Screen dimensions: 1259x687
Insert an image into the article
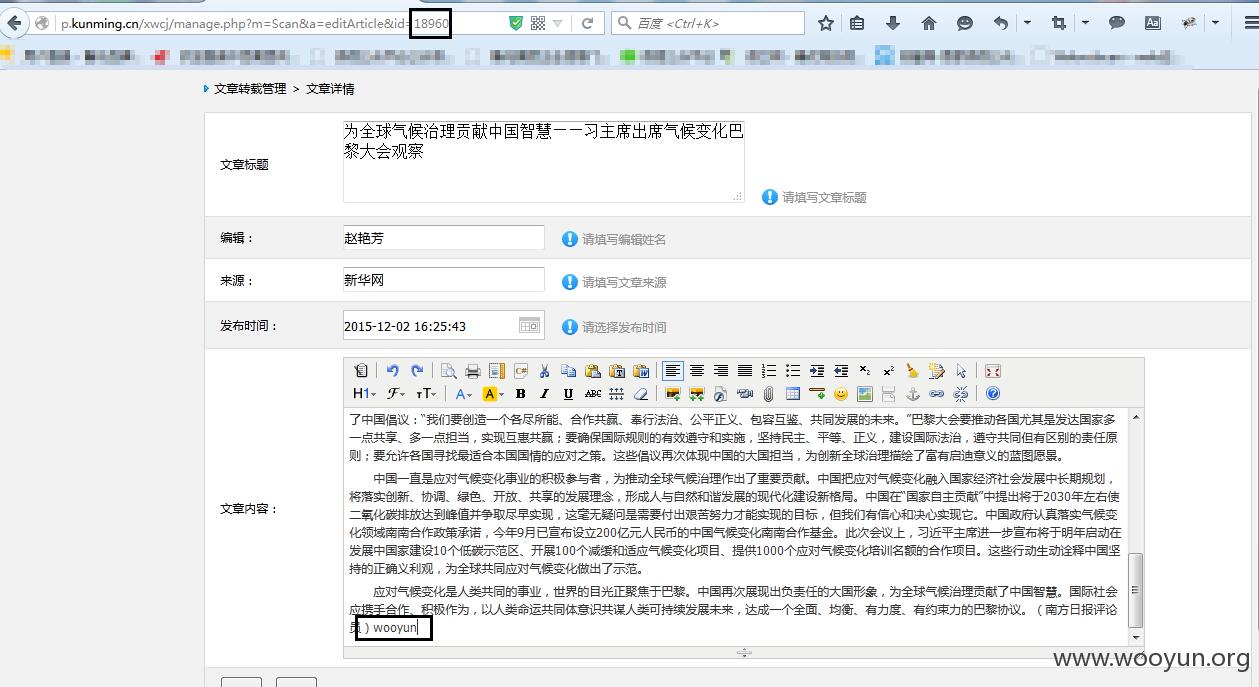click(673, 394)
